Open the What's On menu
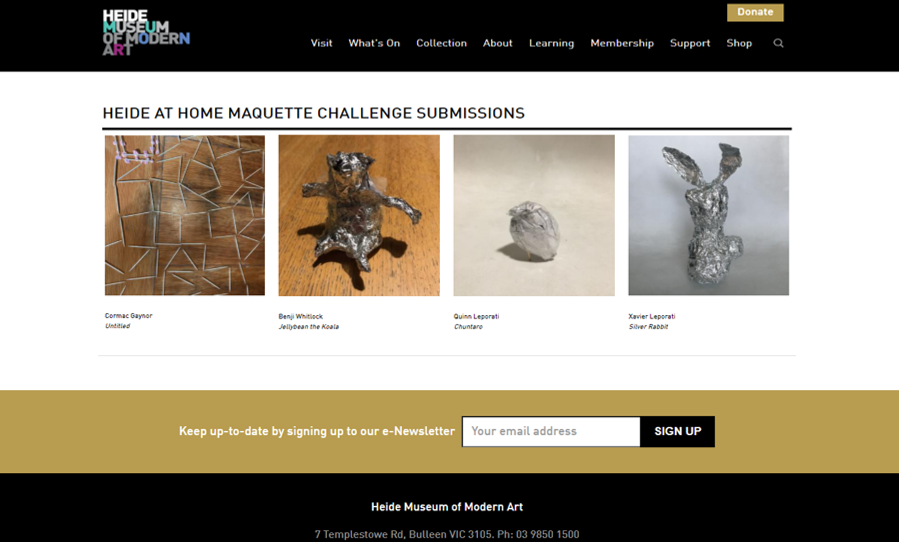This screenshot has width=899, height=542. [x=374, y=43]
